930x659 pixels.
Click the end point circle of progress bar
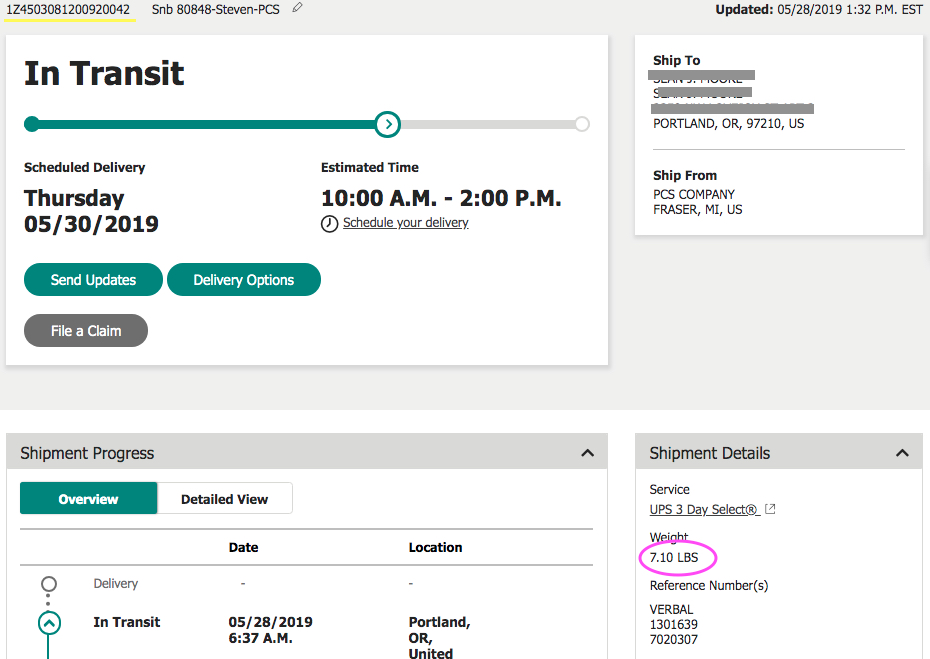coord(582,124)
